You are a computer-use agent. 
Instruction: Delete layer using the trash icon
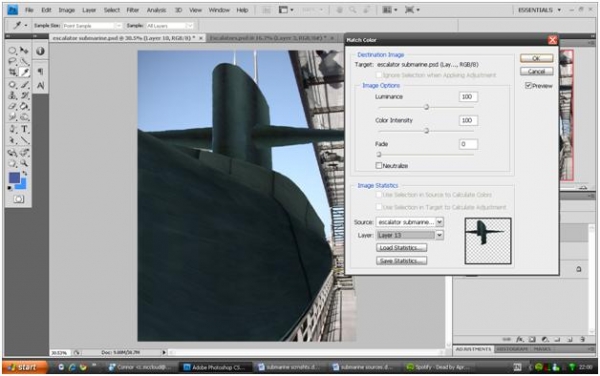tap(582, 339)
